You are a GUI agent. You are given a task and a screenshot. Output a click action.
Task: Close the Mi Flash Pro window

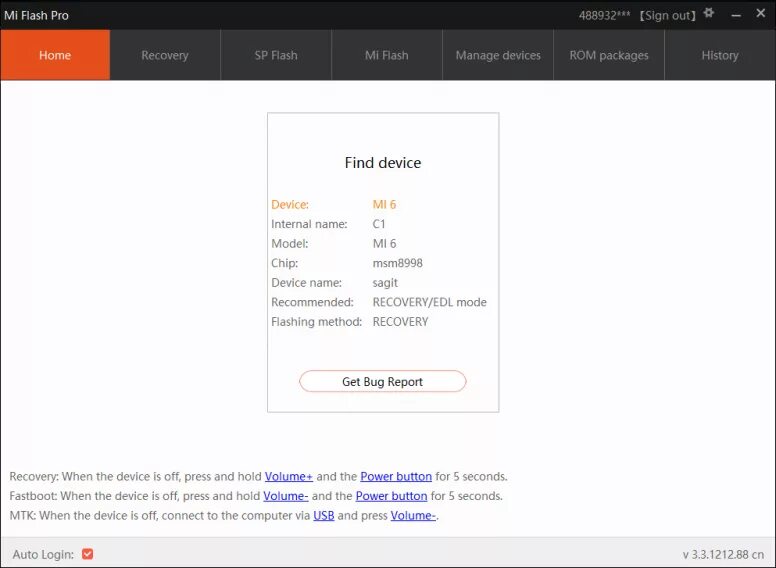(761, 13)
